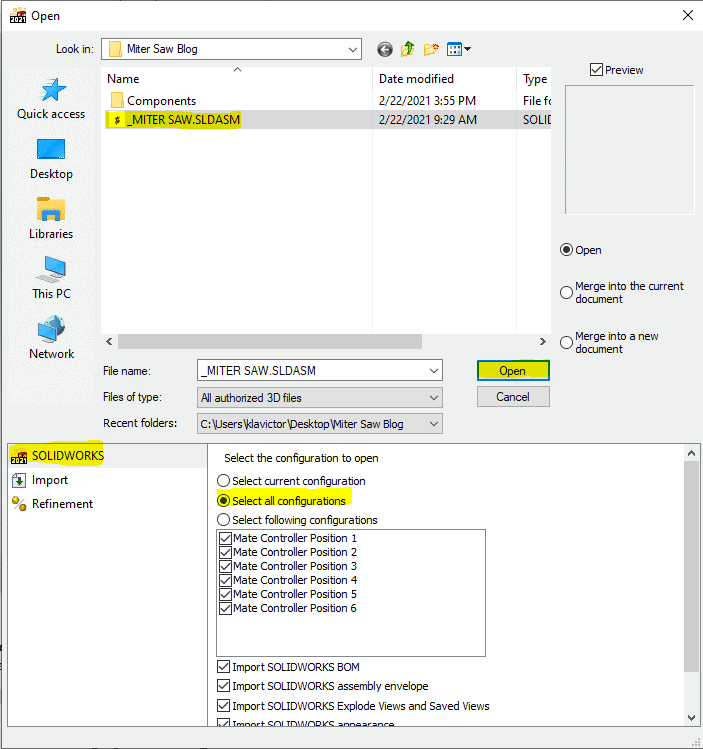This screenshot has width=703, height=749.
Task: Go to the Desktop location
Action: (51, 160)
